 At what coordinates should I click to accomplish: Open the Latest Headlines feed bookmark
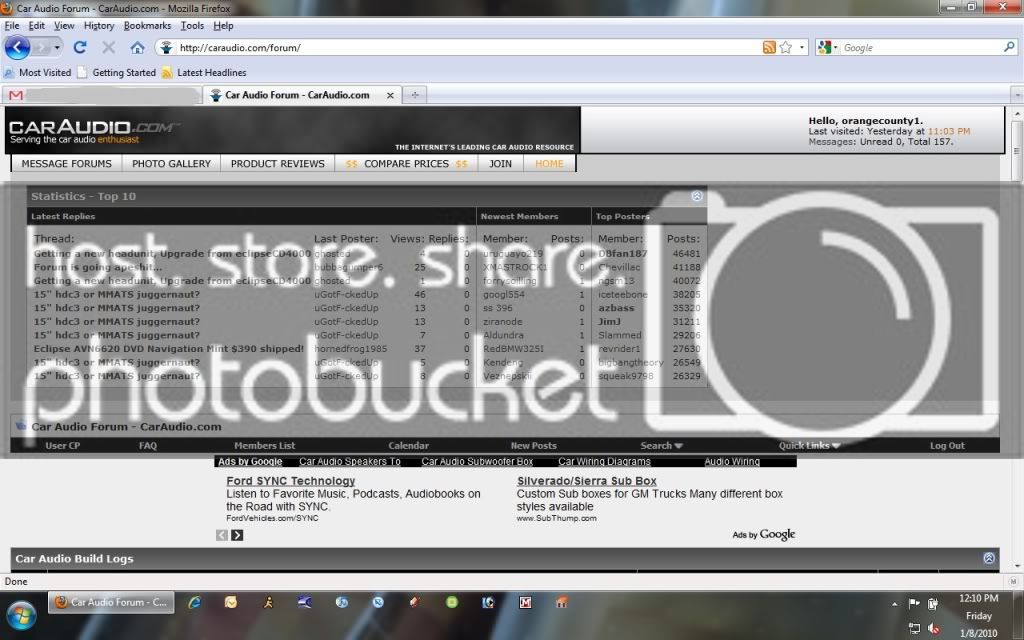(204, 72)
